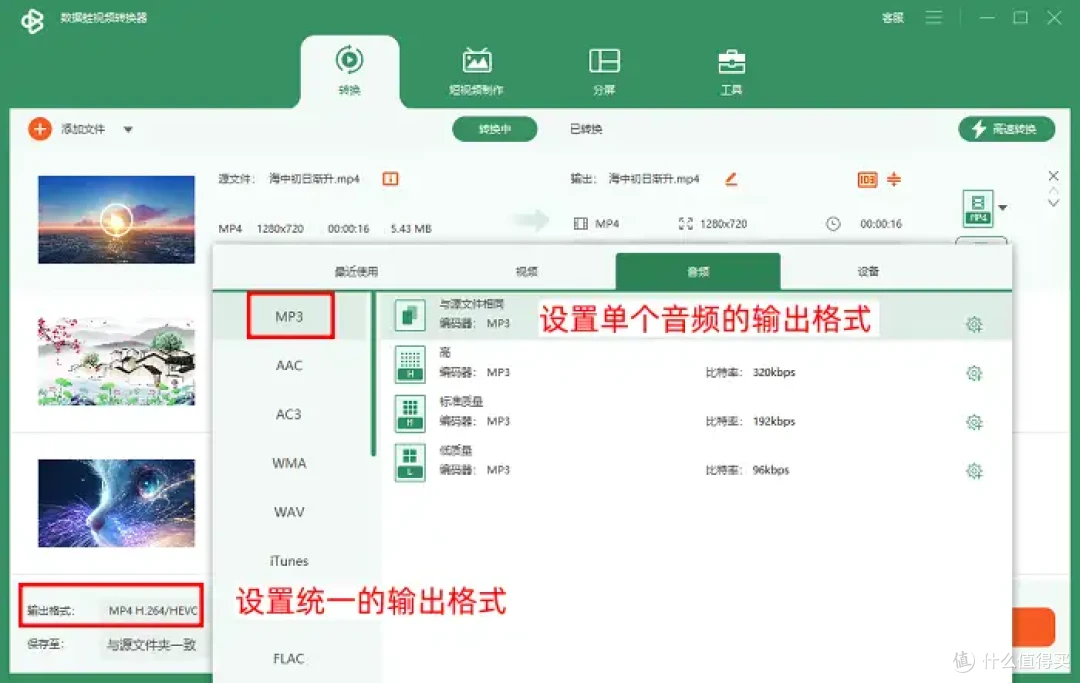Image resolution: width=1080 pixels, height=683 pixels.
Task: Switch to the 音频 format tab
Action: 698,271
